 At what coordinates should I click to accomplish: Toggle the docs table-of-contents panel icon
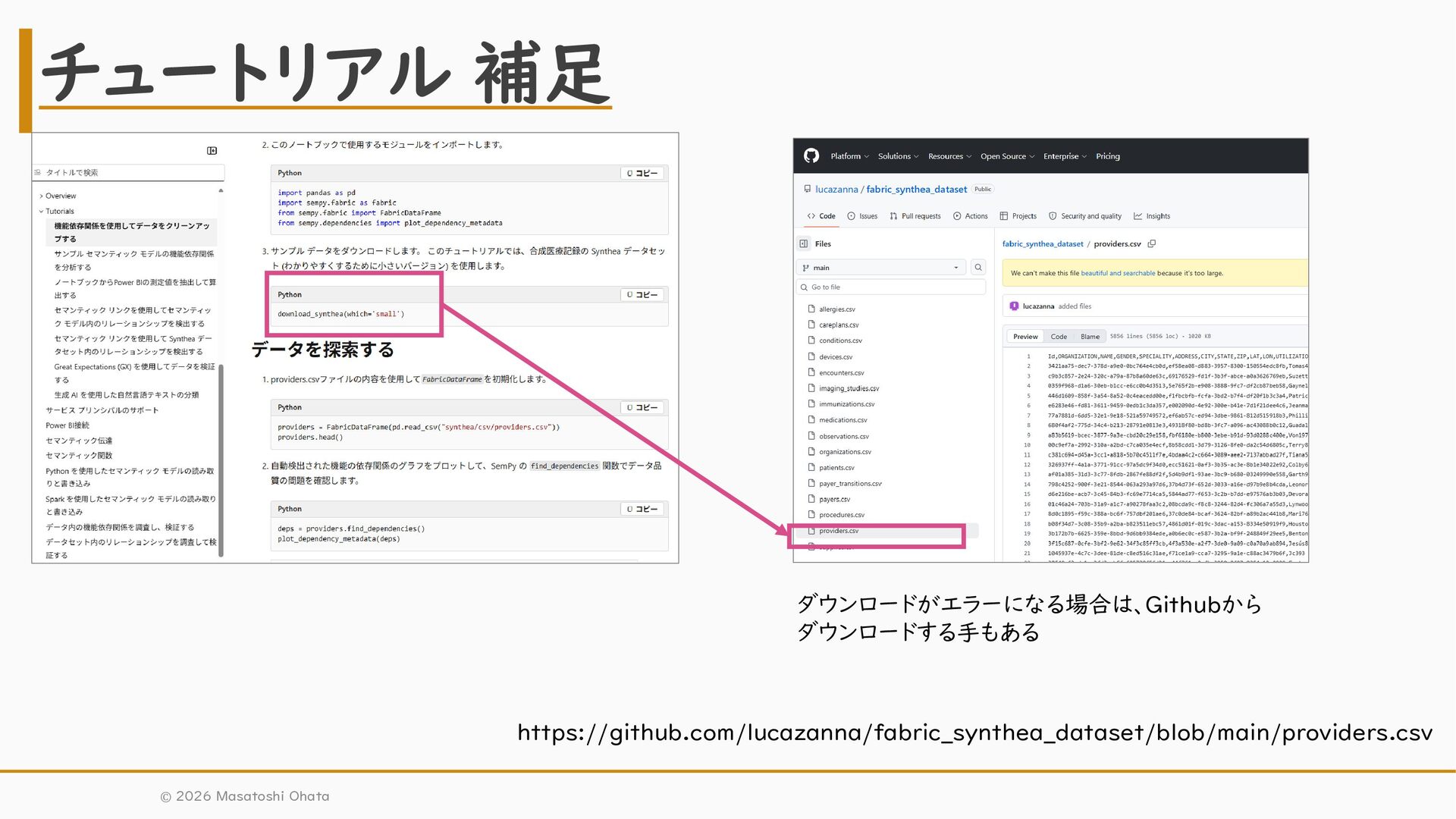212,150
